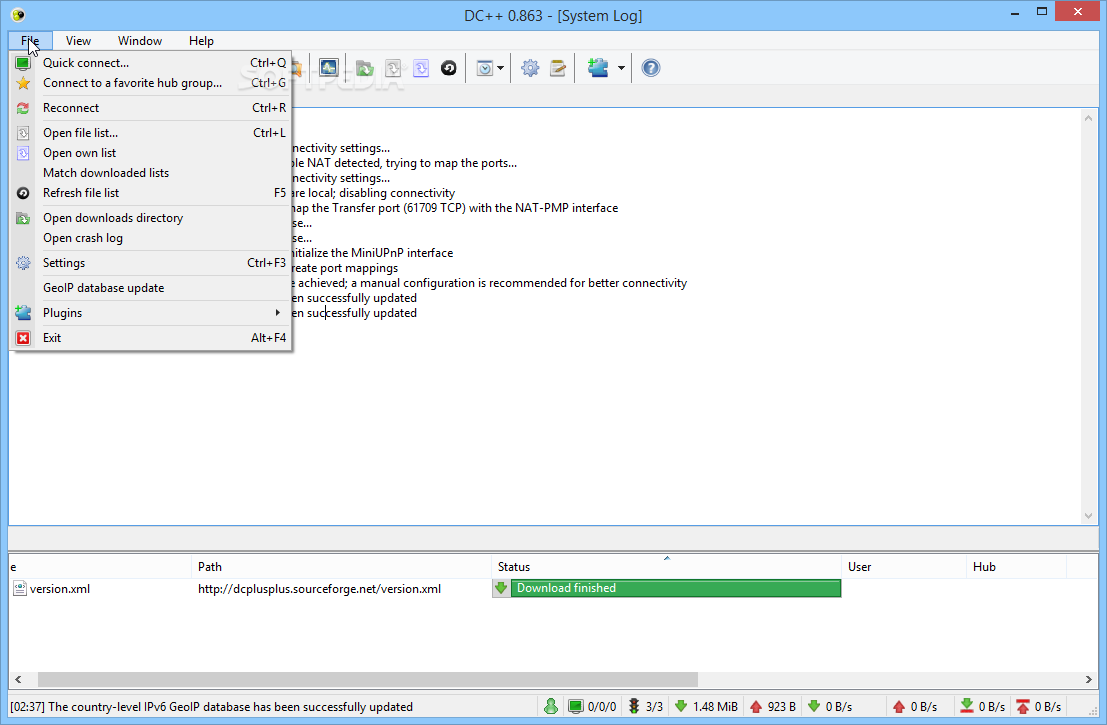Choose Exit from the File menu
Viewport: 1107px width, 725px height.
tap(150, 338)
